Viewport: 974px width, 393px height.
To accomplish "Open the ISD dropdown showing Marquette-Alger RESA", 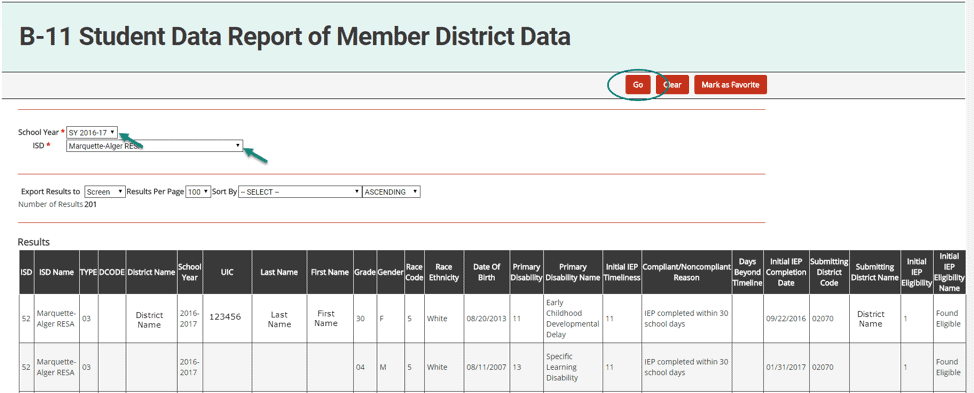I will (x=154, y=146).
